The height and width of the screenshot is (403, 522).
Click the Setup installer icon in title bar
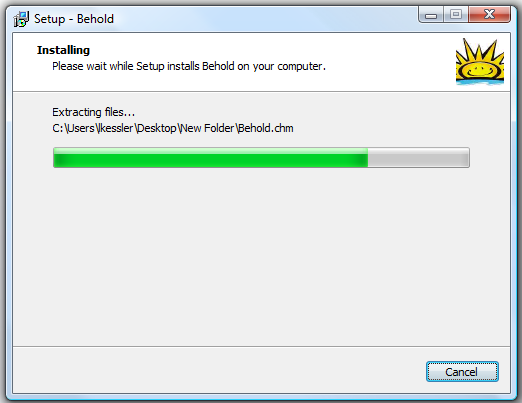point(21,19)
